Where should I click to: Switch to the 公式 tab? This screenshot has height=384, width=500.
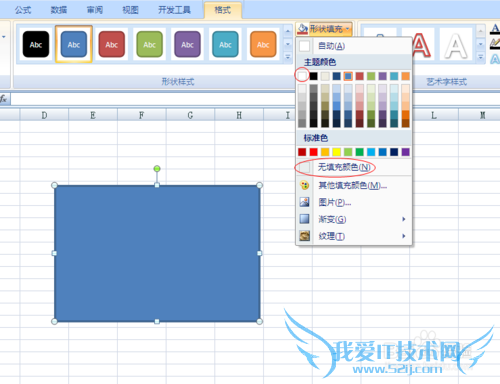(x=23, y=10)
